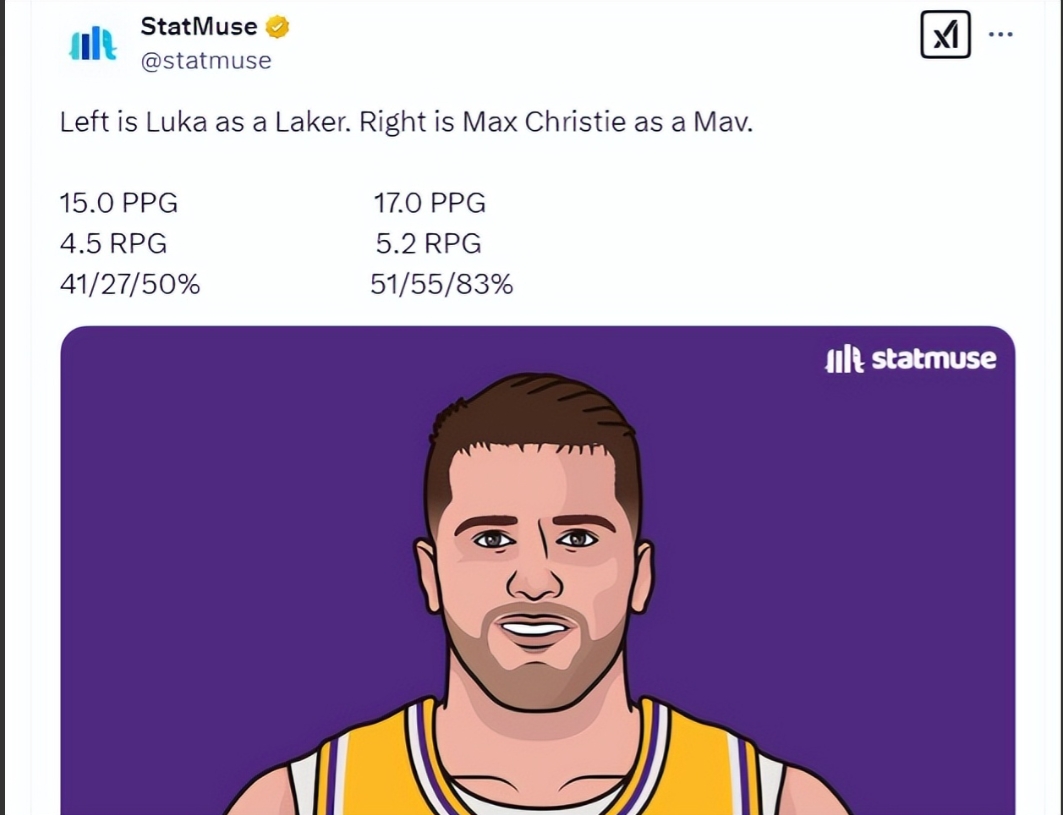This screenshot has height=815, width=1063.
Task: Open the cartoon player image
Action: (537, 570)
